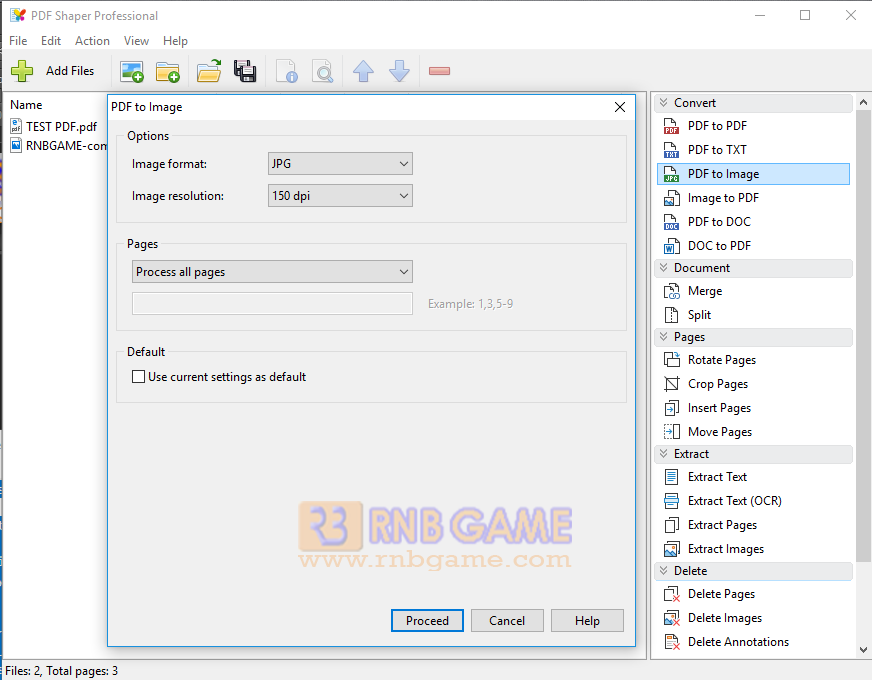Click the Proceed button
Screen dimensions: 872x680
(x=427, y=621)
